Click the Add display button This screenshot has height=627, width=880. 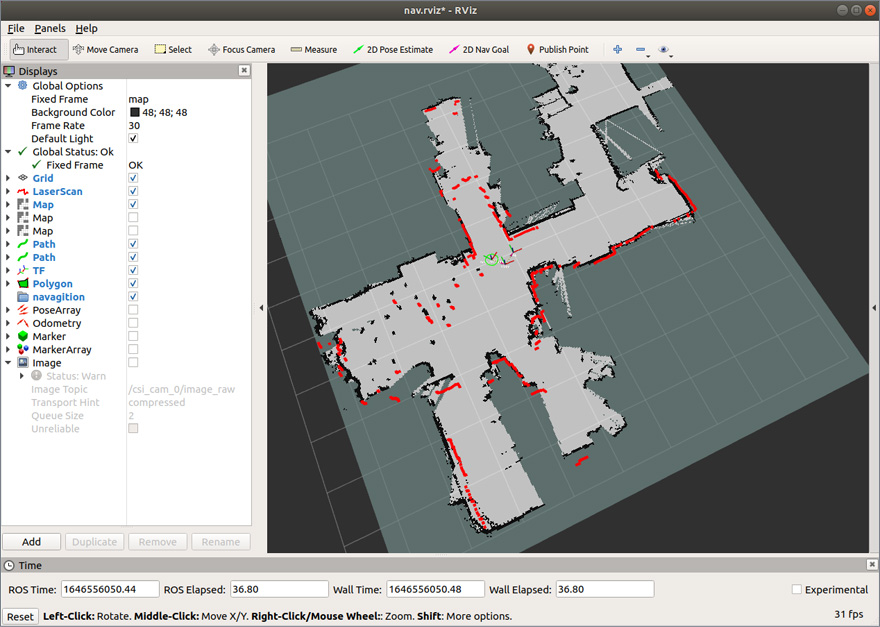[x=32, y=542]
